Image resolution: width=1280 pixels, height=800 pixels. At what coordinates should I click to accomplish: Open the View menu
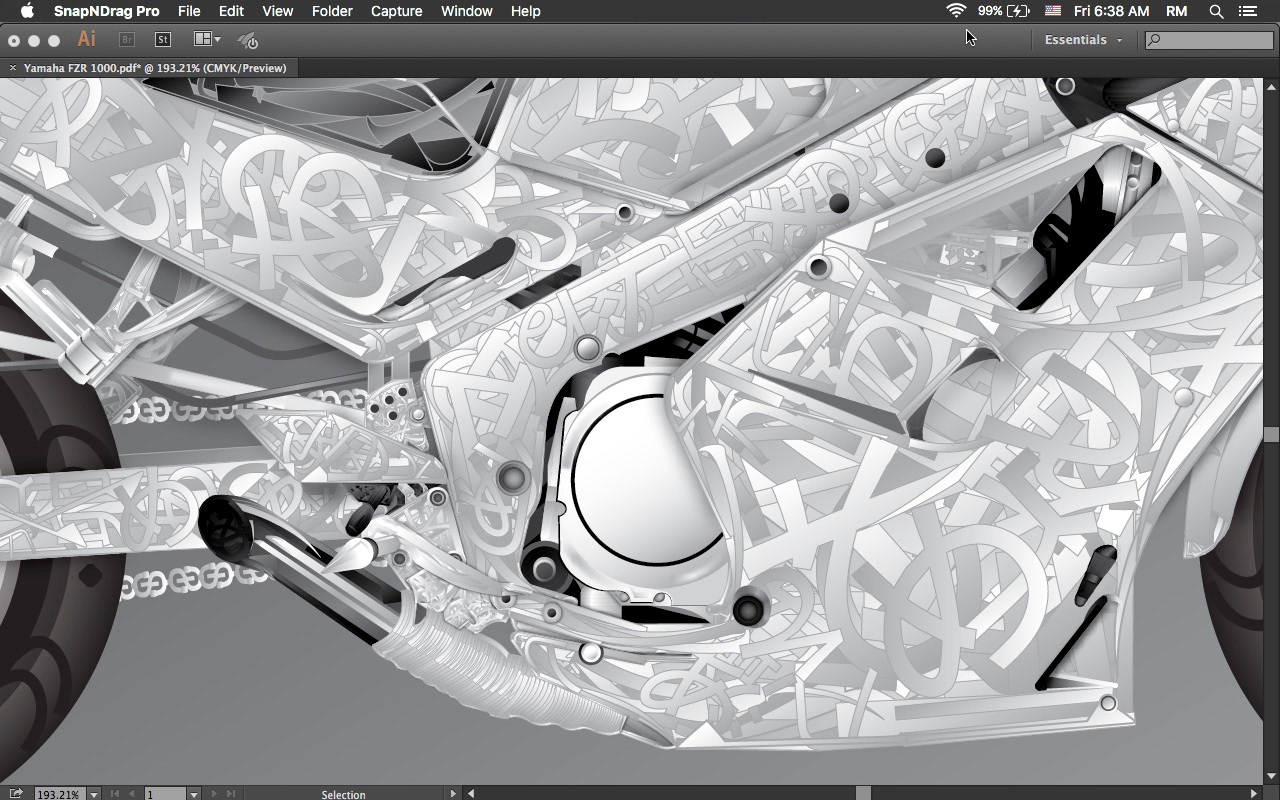point(278,11)
